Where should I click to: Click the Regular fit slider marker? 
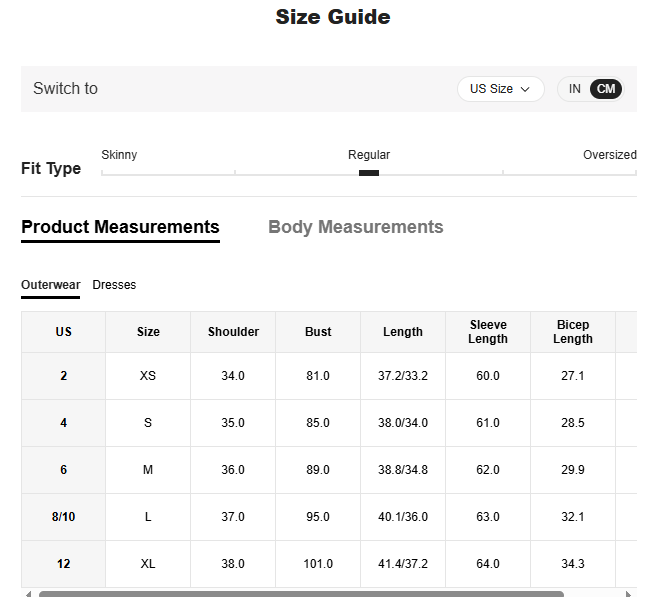tap(369, 173)
